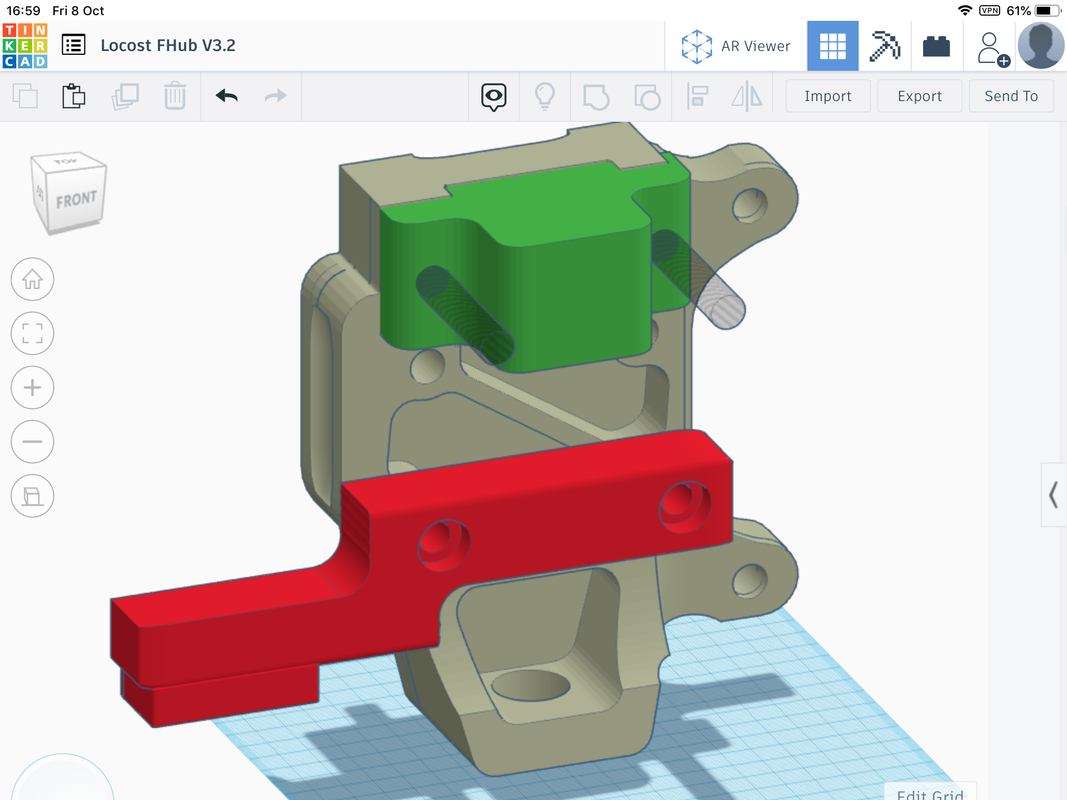
Task: Redo the last undone action
Action: [x=276, y=96]
